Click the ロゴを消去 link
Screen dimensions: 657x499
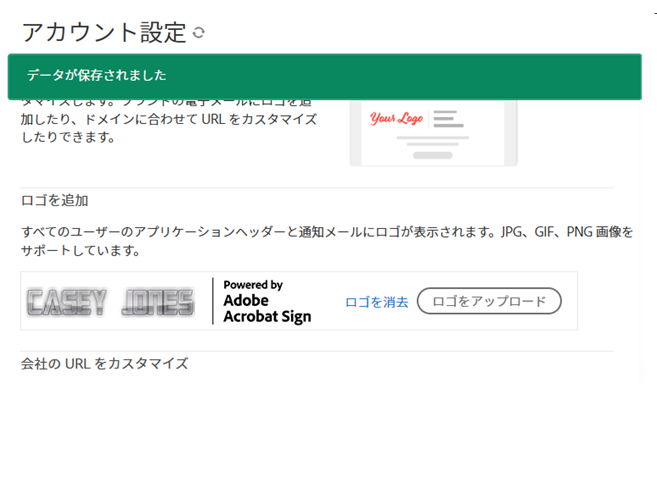point(376,302)
